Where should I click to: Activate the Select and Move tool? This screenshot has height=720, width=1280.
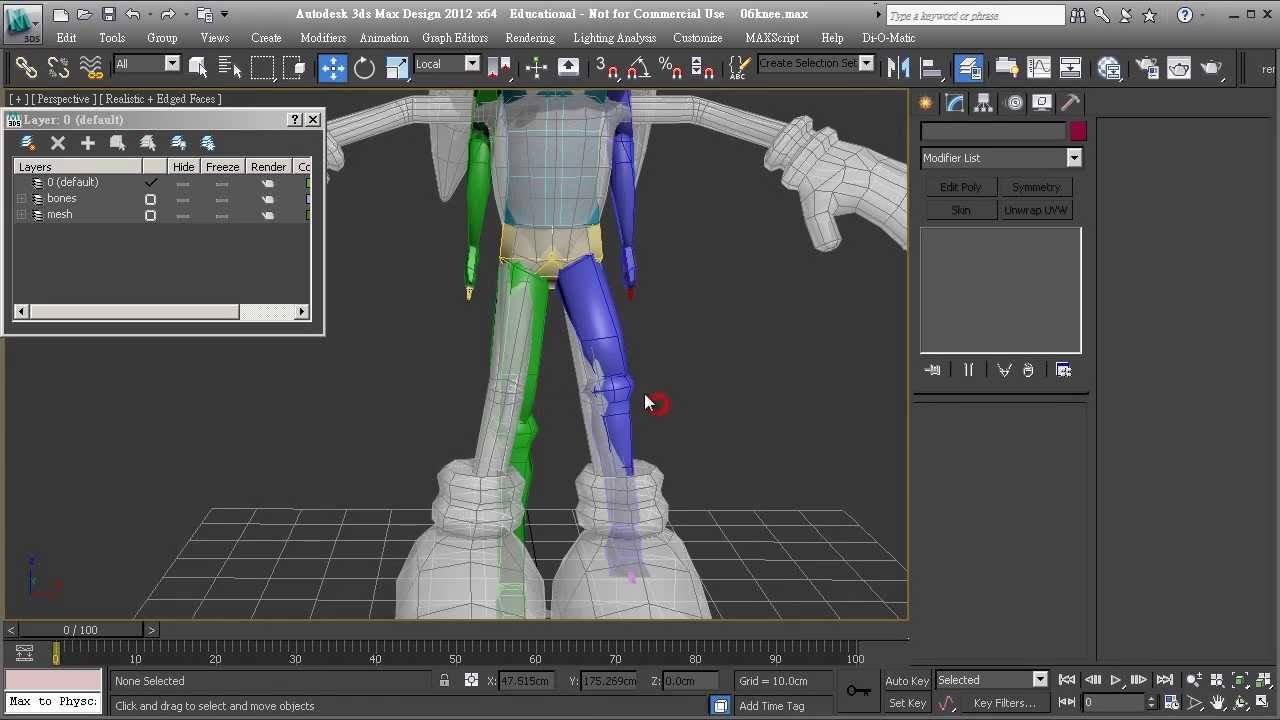click(x=333, y=67)
